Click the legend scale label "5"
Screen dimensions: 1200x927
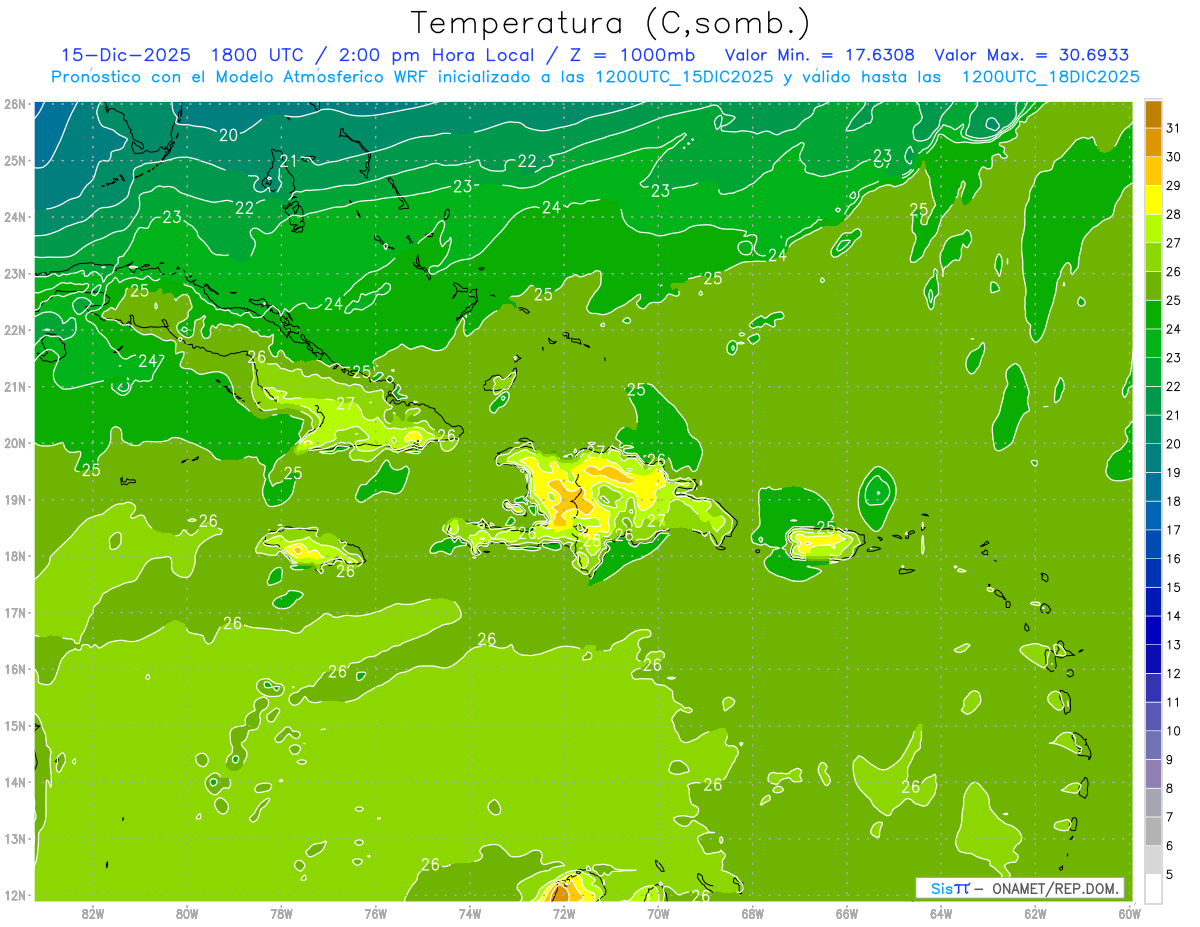[x=1171, y=874]
